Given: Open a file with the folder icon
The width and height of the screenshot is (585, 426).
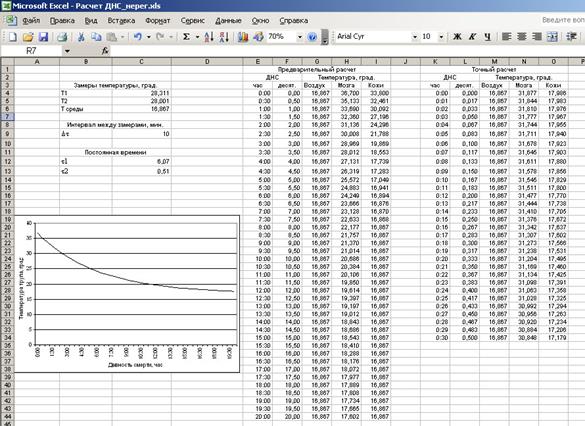Looking at the screenshot, I should pos(28,37).
